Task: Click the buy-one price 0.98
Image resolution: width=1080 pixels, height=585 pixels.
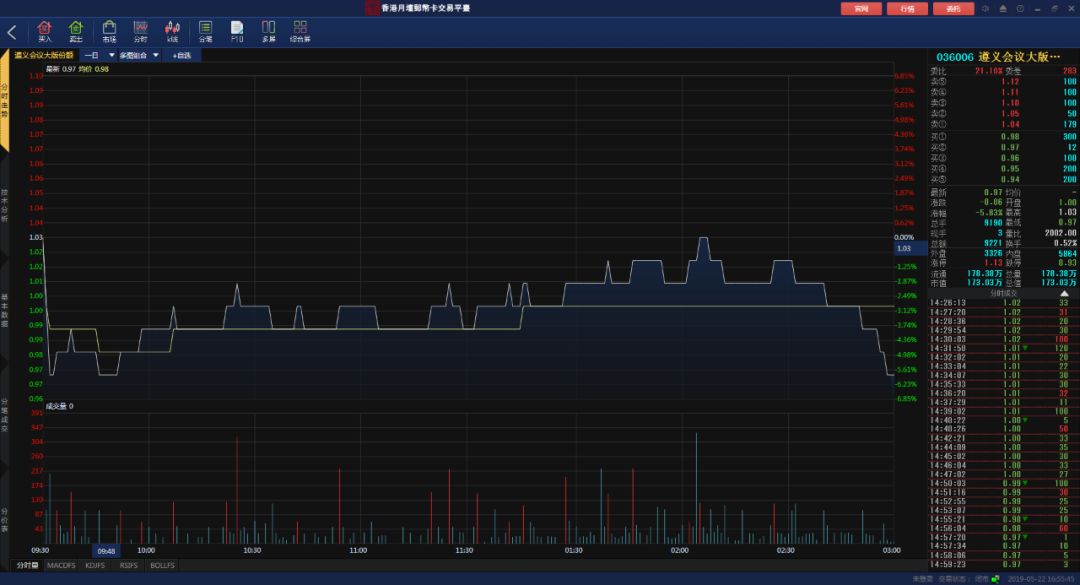Action: click(1010, 136)
